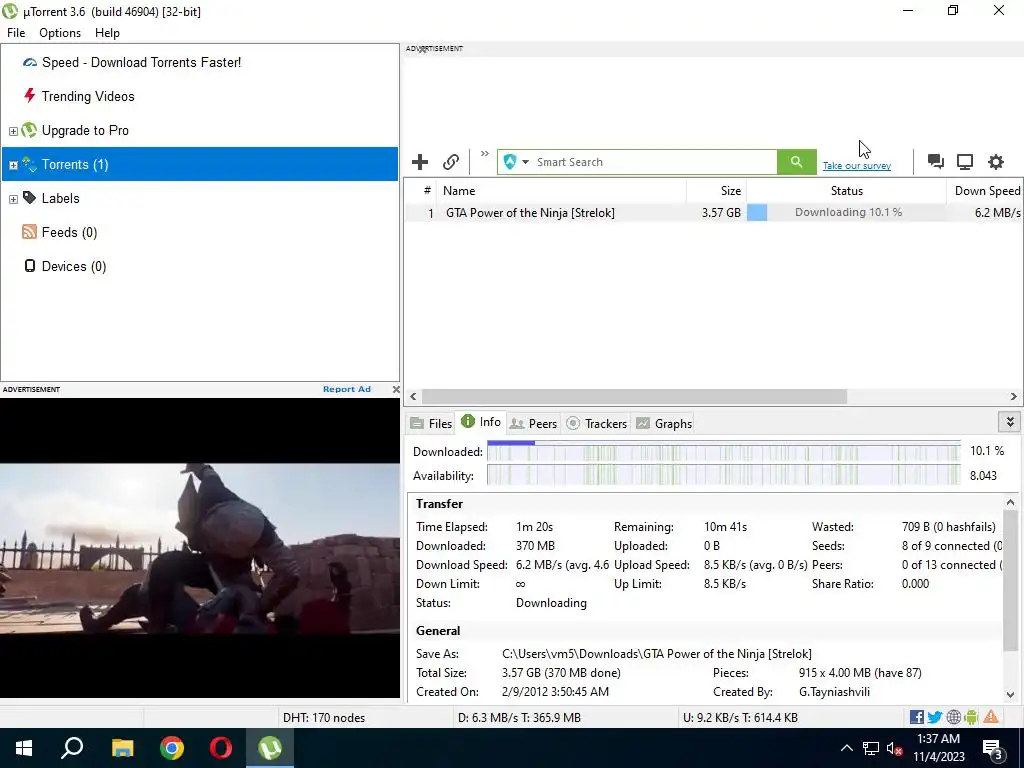Expand the toolbar overflow chevron

[485, 153]
